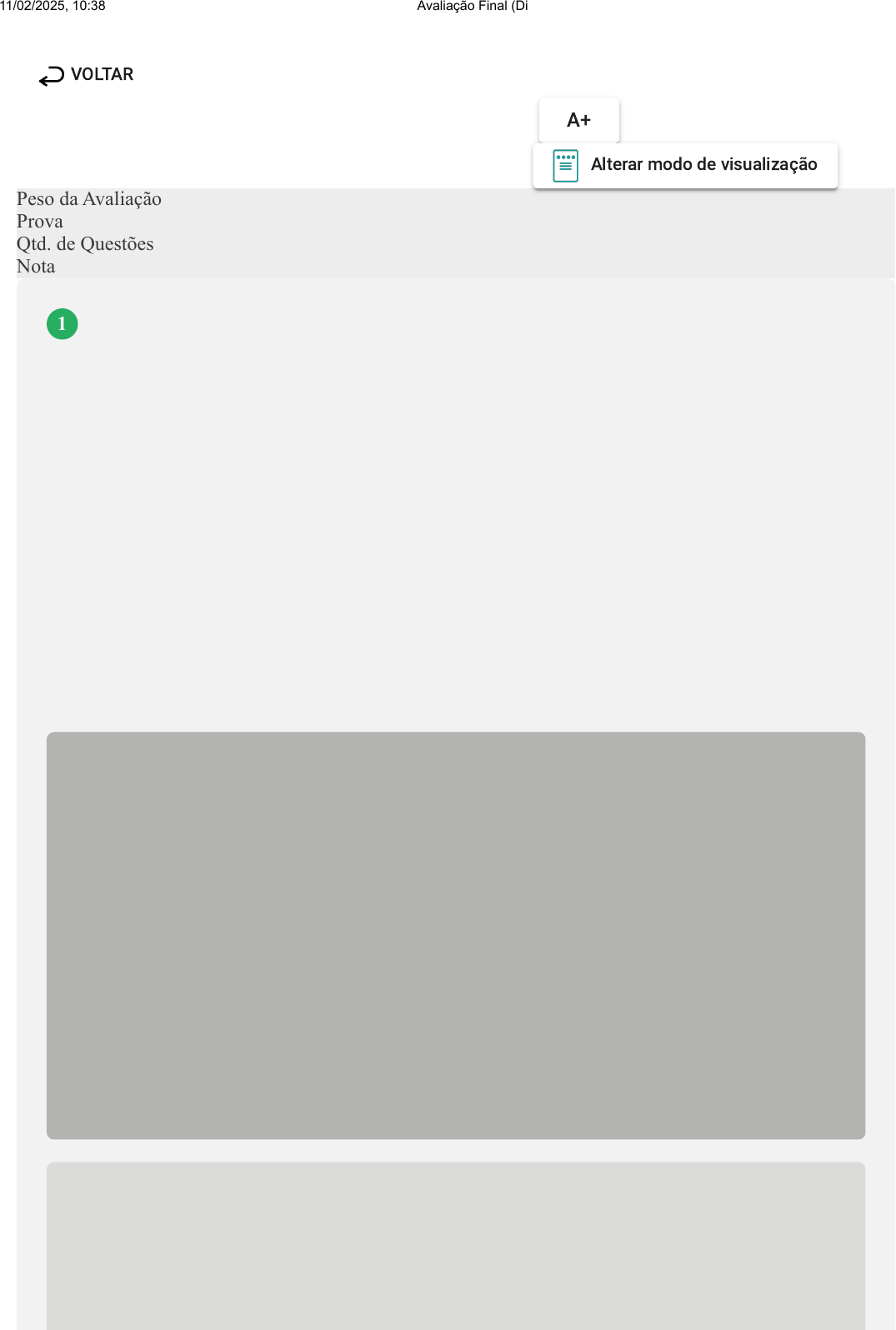
Task: Click the green question number 1 badge
Action: pos(62,323)
